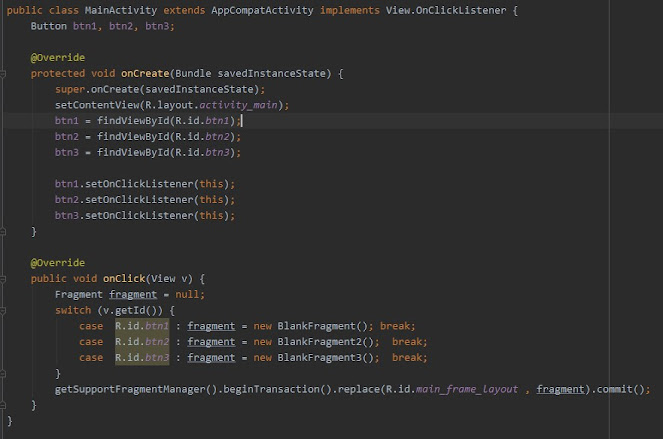Click the onClick method name
Viewport: 663px width, 439px height.
[x=125, y=278]
